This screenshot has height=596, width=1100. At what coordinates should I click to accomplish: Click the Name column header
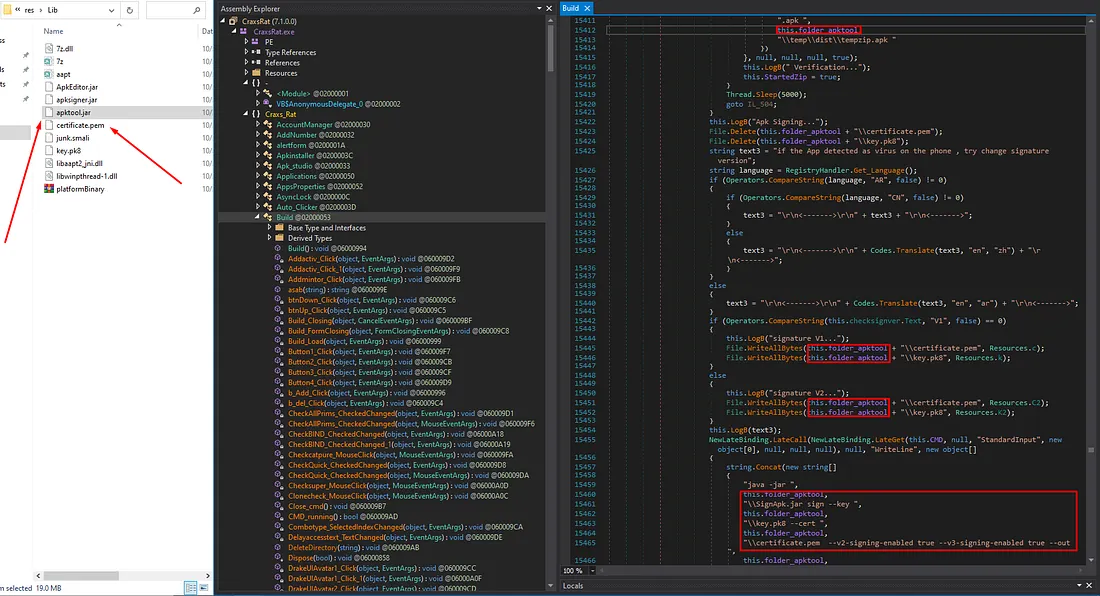(x=54, y=31)
